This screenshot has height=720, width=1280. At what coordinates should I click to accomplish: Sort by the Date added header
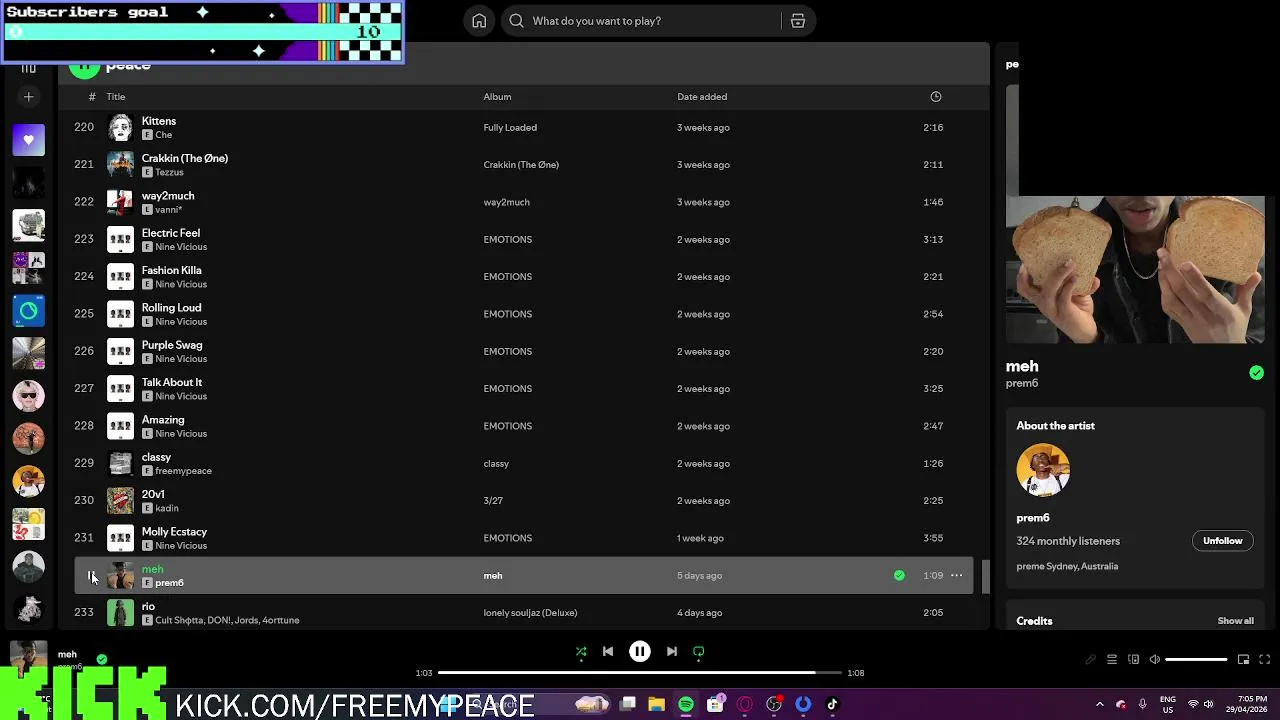coord(702,97)
